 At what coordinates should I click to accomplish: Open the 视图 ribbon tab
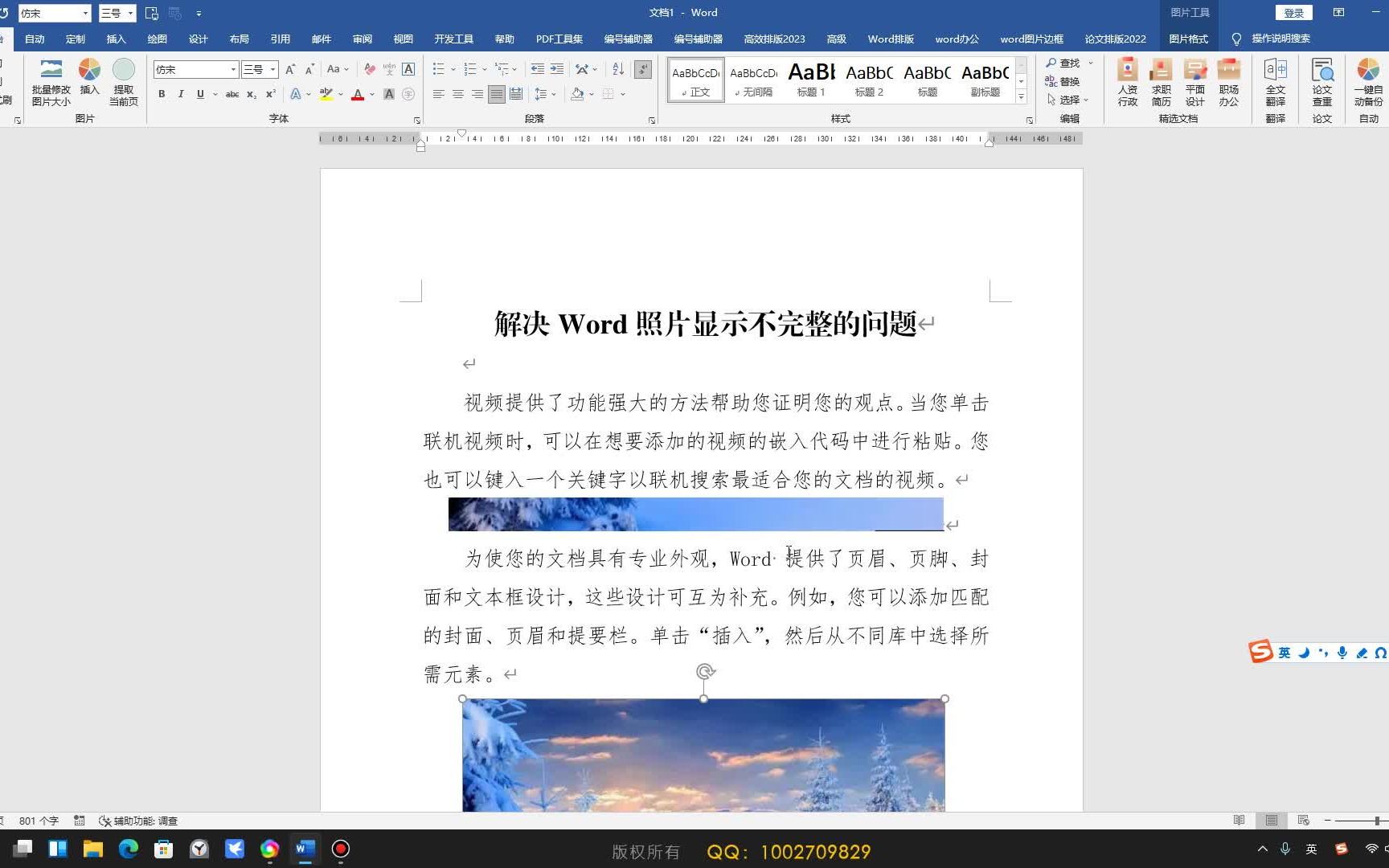tap(404, 39)
